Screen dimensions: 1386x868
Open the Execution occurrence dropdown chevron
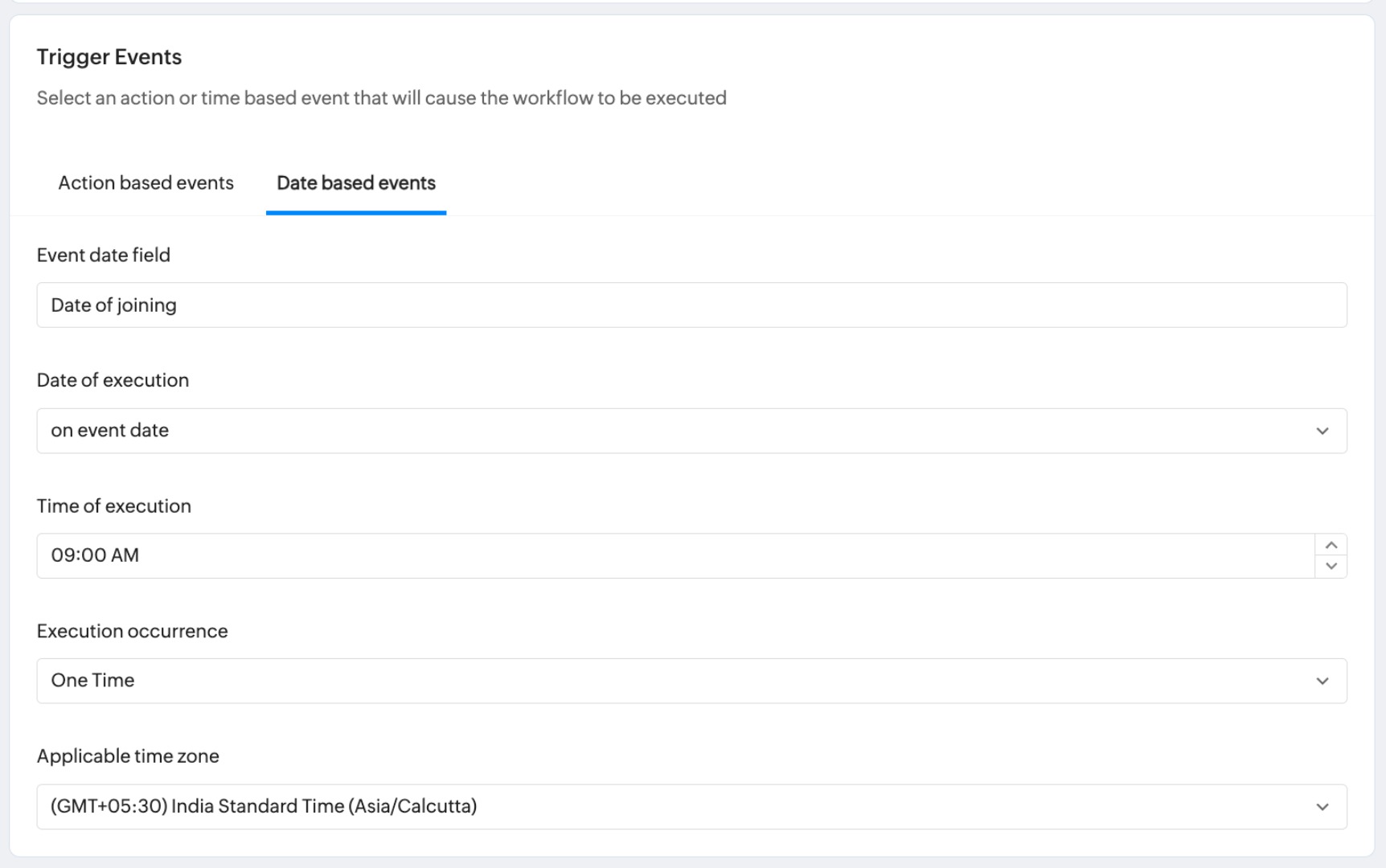coord(1322,682)
